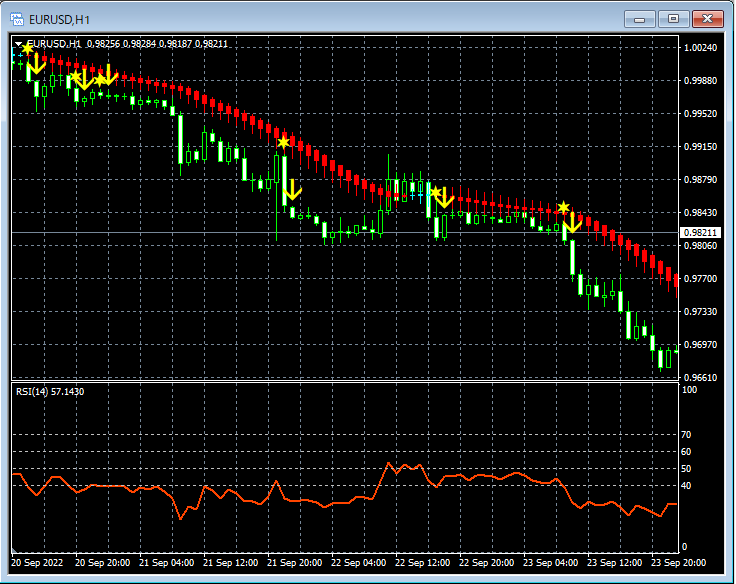
Task: Click the first yellow star signal marker
Action: click(28, 48)
